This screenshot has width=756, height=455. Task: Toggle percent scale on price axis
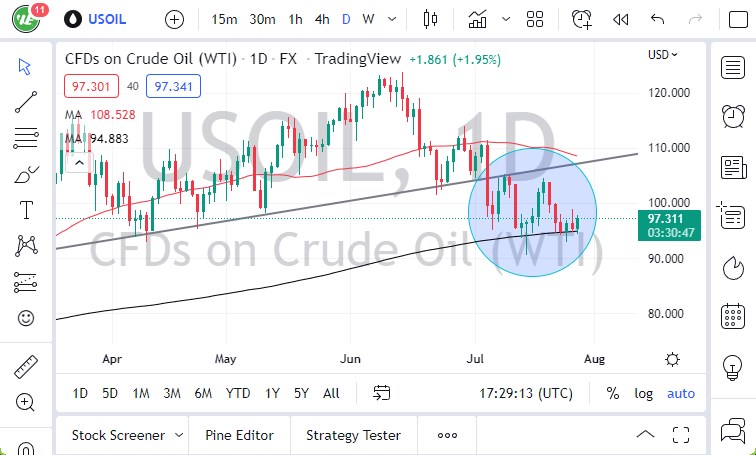[612, 393]
